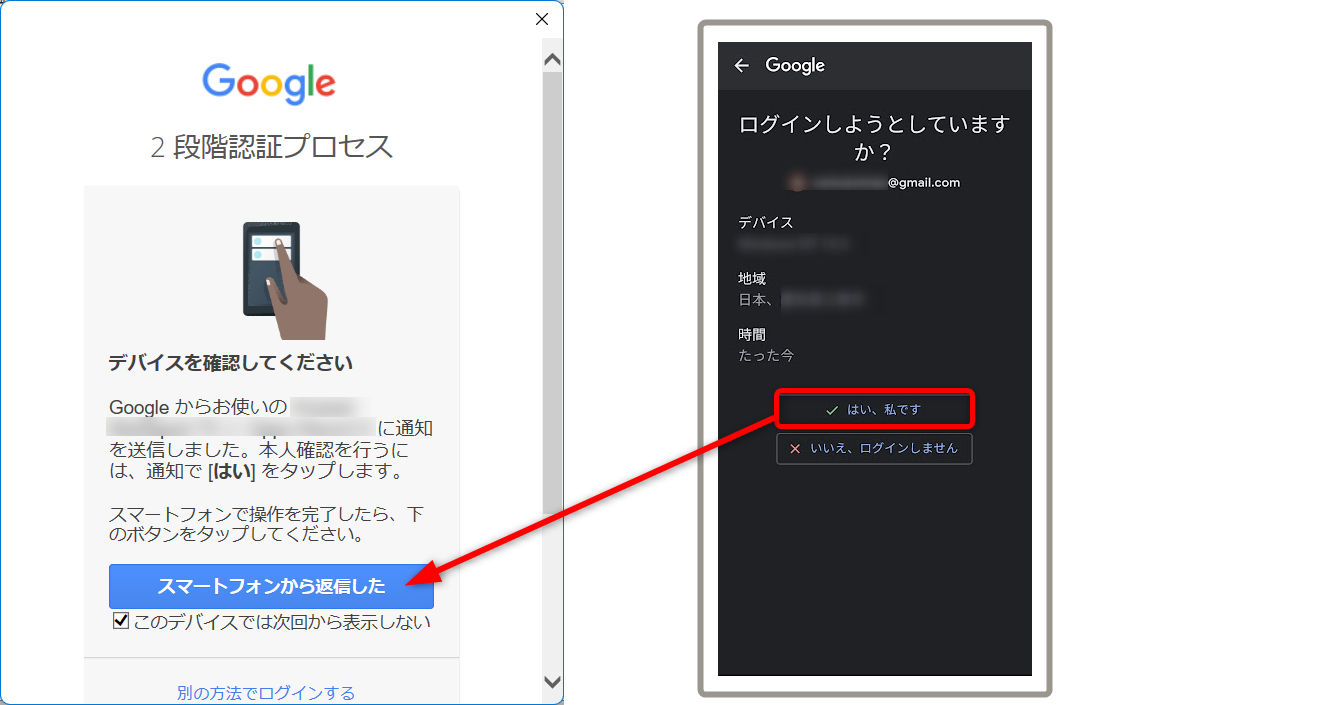Screen dimensions: 1344x705
Task: Tap the 時間 label on phone screen
Action: point(752,335)
